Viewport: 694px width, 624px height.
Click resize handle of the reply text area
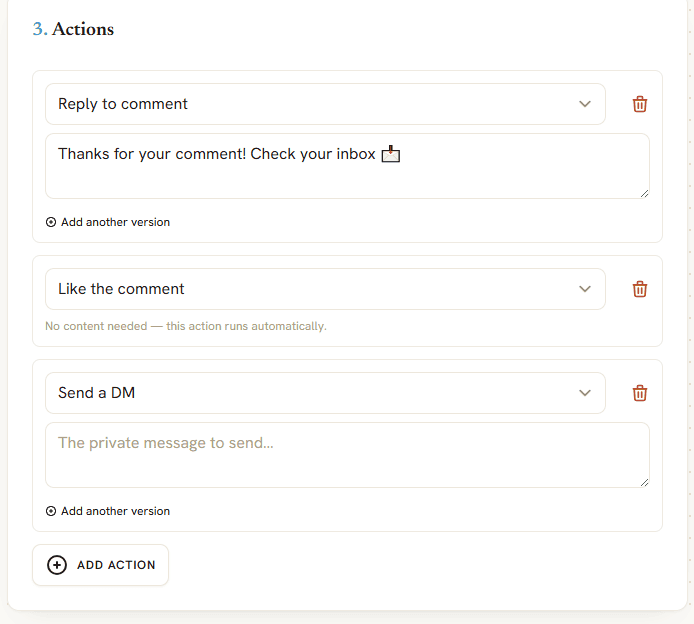(x=644, y=193)
